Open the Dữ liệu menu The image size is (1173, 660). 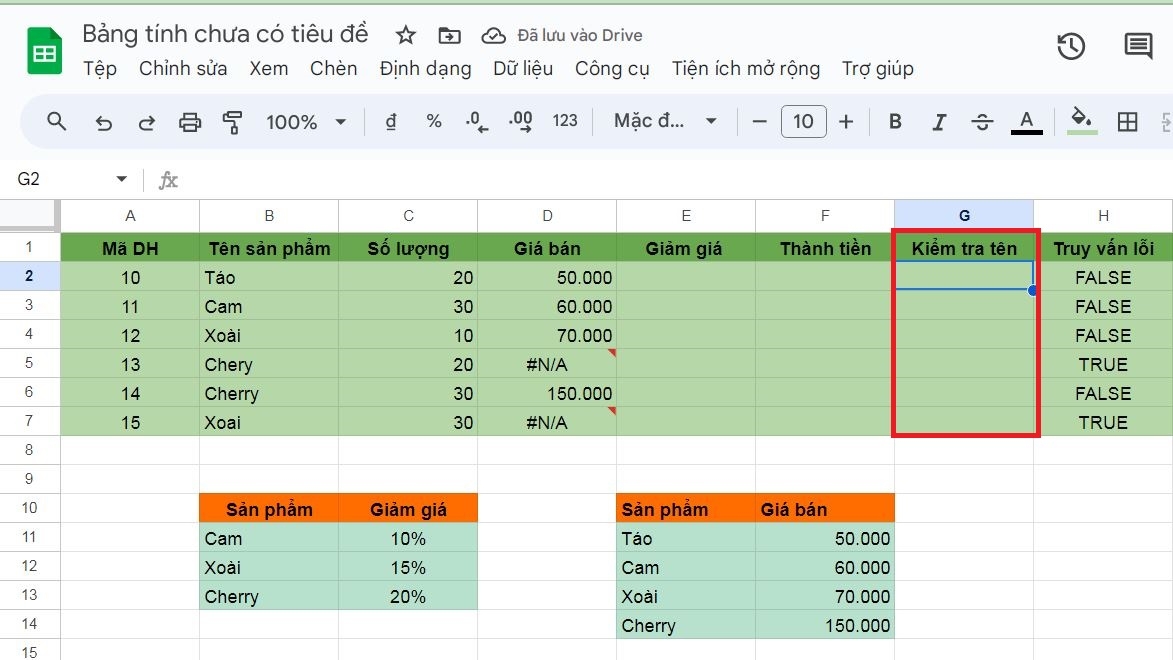(x=523, y=69)
